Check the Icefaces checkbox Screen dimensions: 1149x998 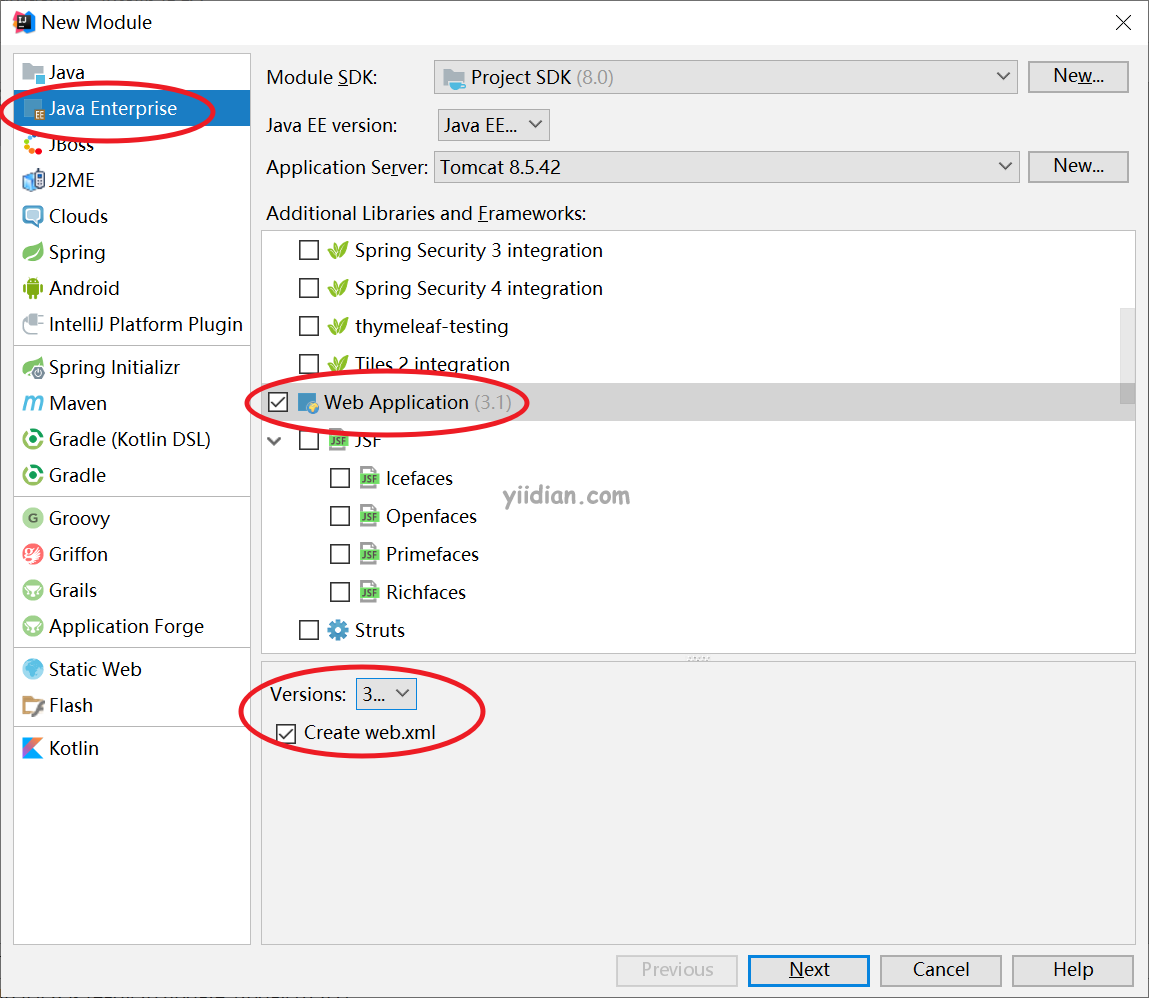[340, 478]
